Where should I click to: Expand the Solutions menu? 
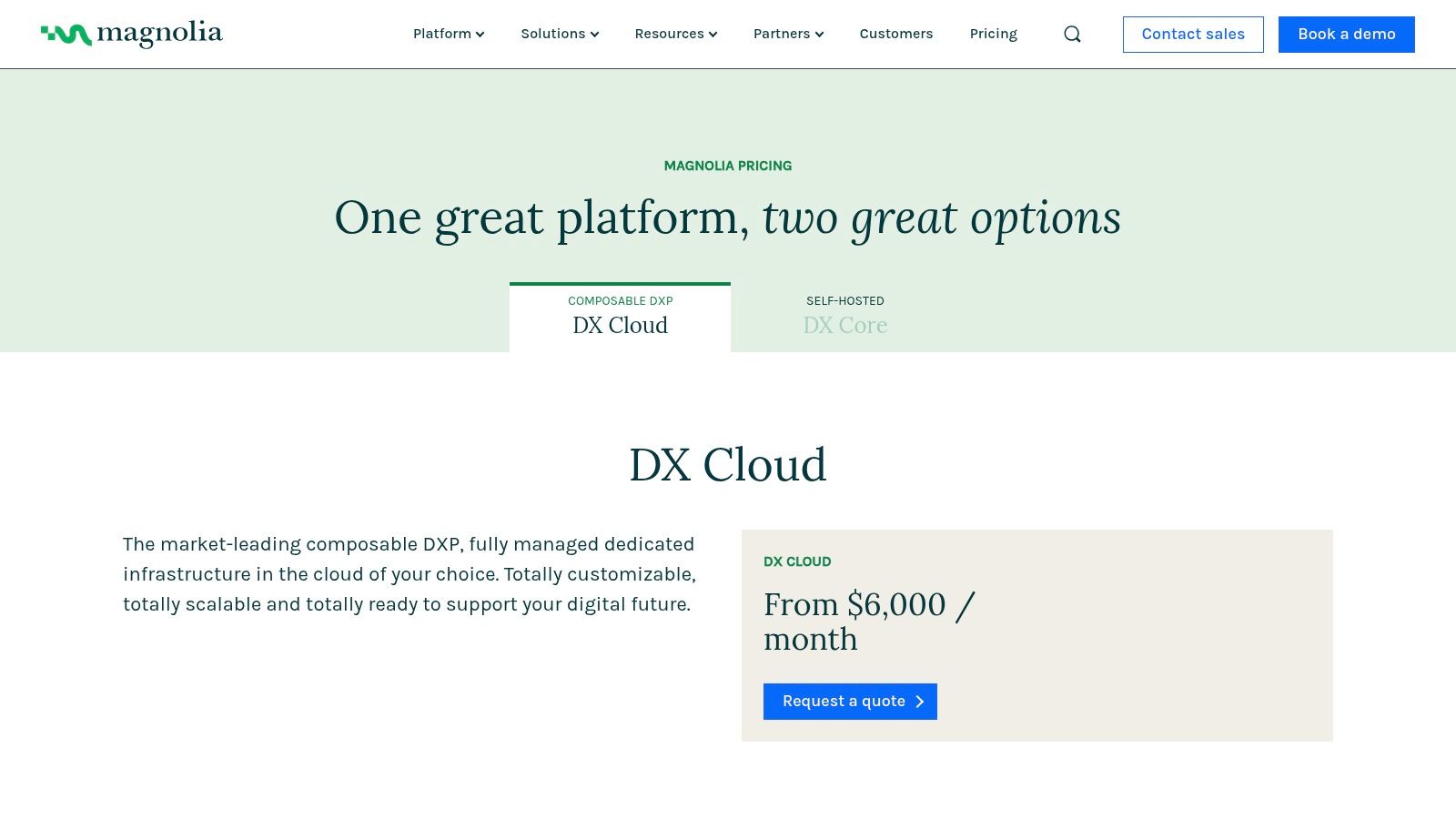coord(560,34)
